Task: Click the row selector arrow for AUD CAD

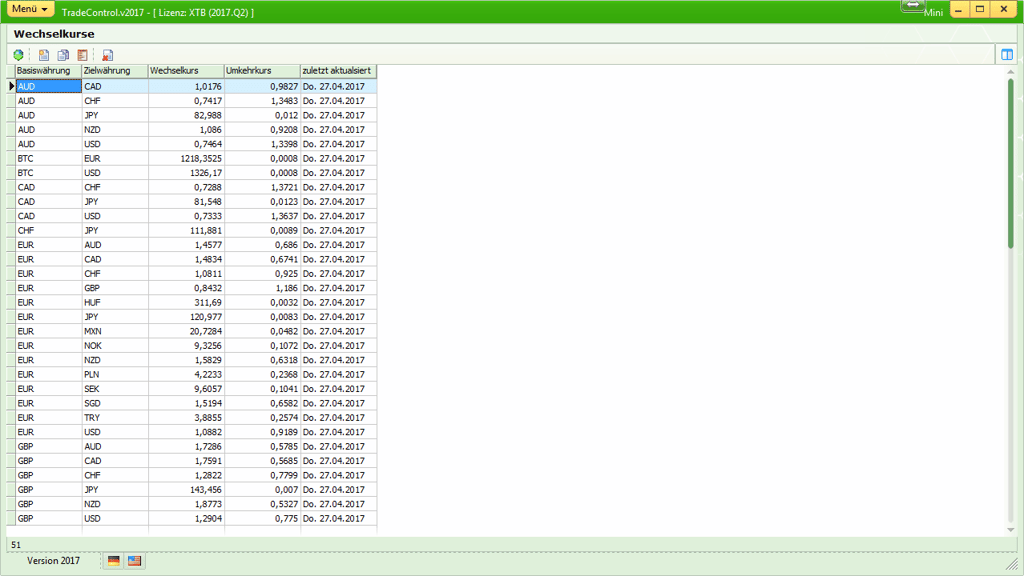Action: coord(11,86)
